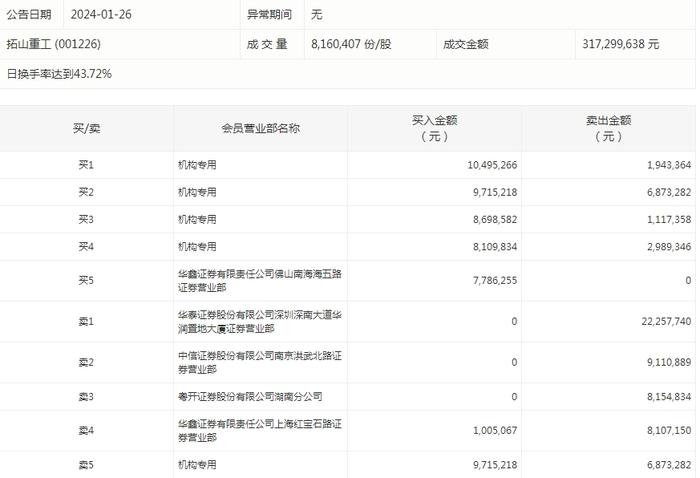Screen dimensions: 700x478
Task: Select sell amount 1,117,358
Action: [x=669, y=219]
